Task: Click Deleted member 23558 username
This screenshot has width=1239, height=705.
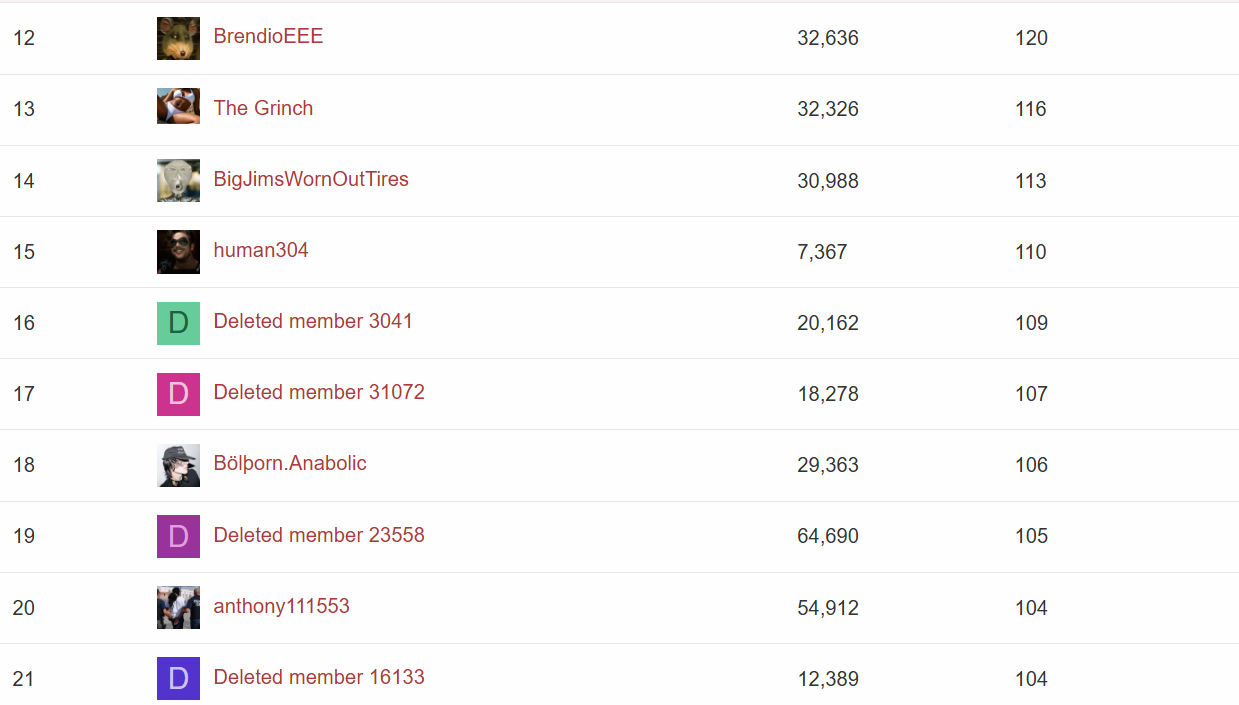Action: [319, 535]
